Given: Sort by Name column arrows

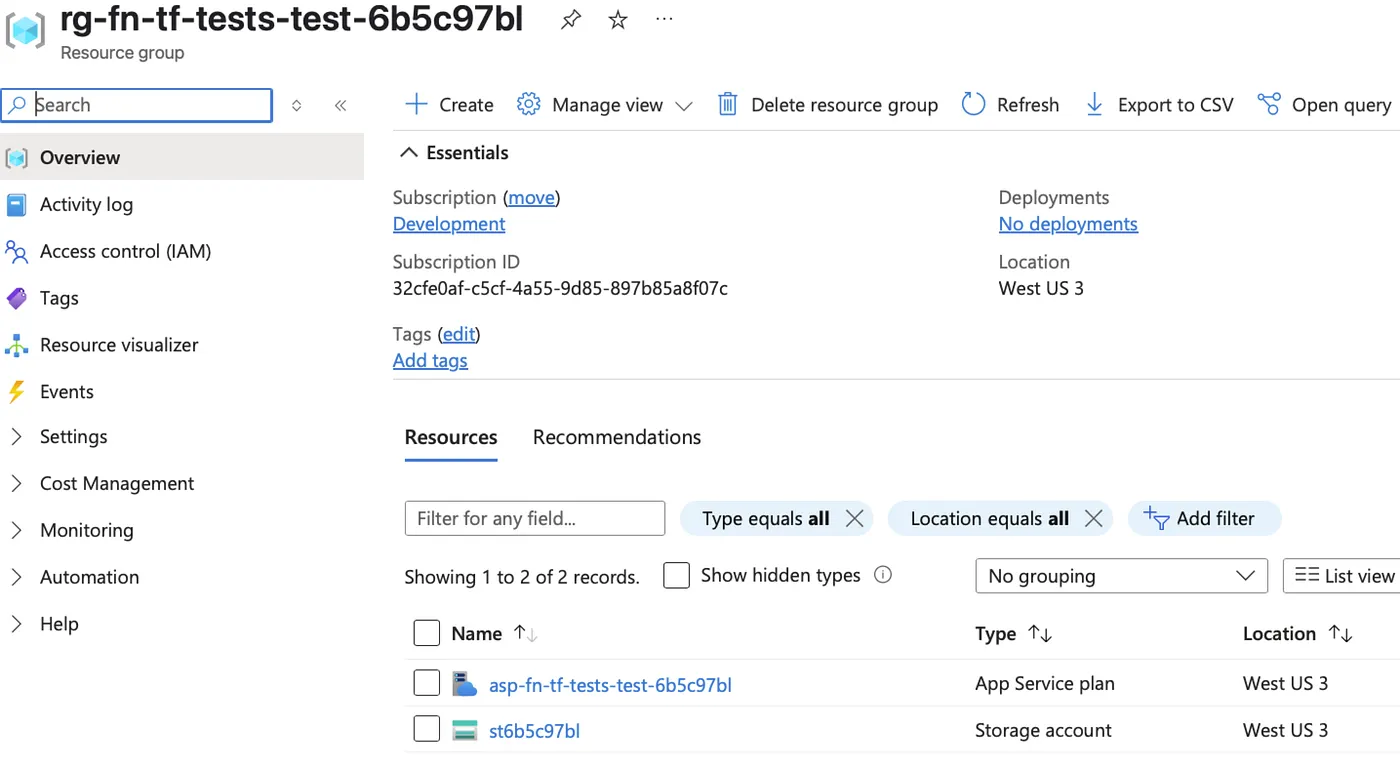Looking at the screenshot, I should [525, 633].
